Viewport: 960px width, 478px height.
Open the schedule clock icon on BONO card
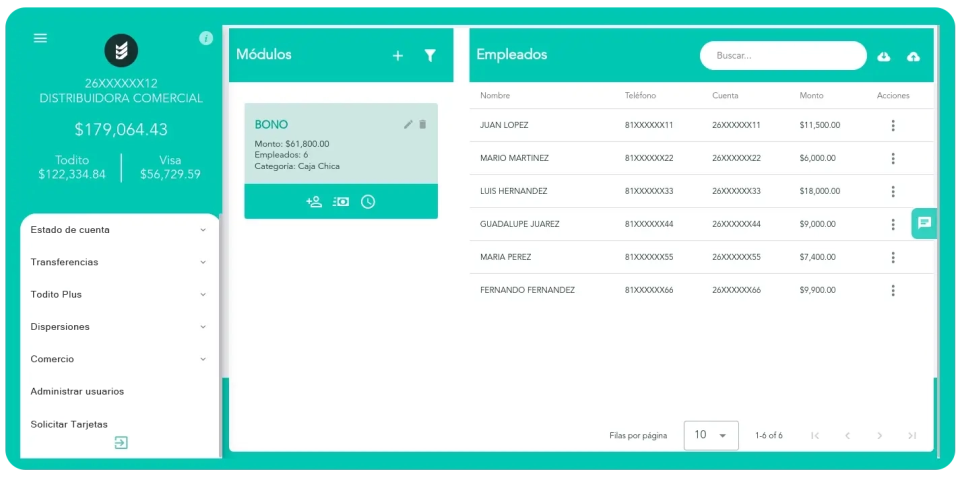[x=368, y=202]
